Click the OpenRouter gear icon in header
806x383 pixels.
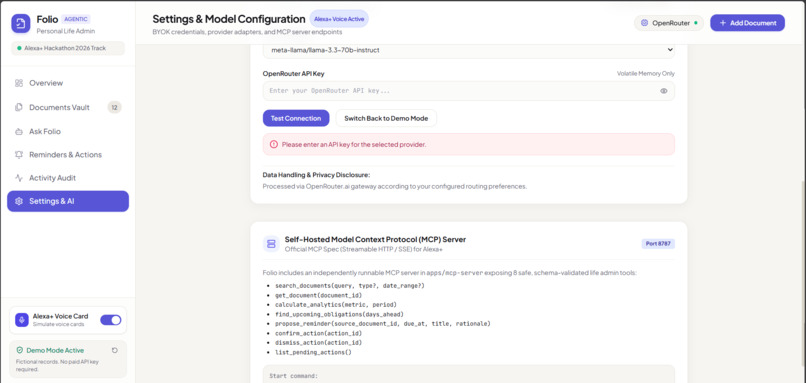click(x=645, y=23)
